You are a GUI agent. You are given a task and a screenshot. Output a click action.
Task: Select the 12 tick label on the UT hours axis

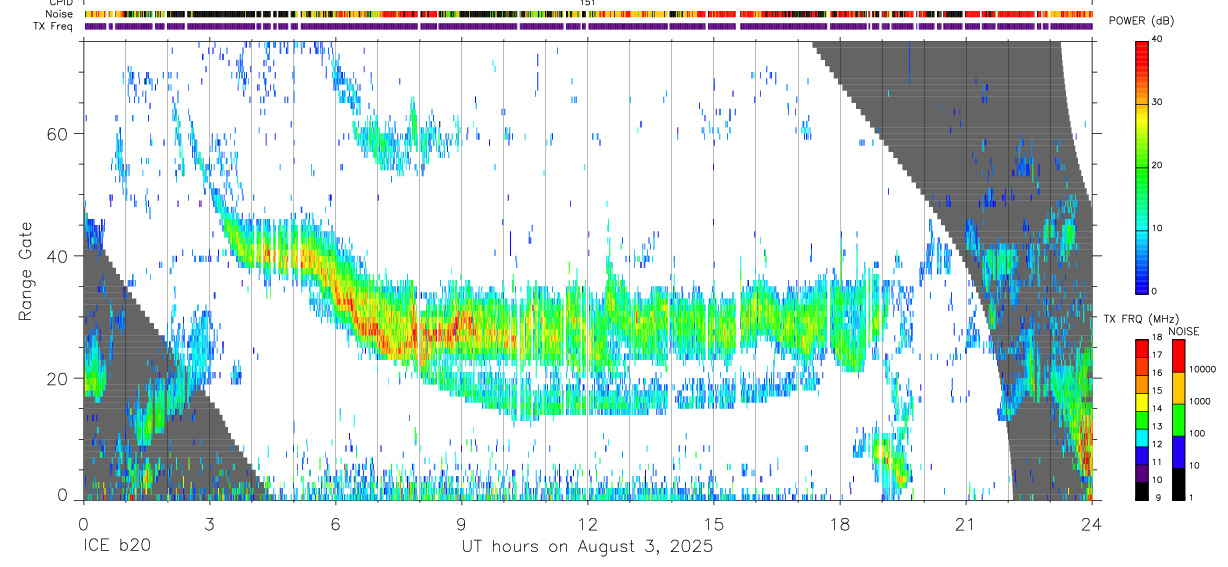(587, 523)
